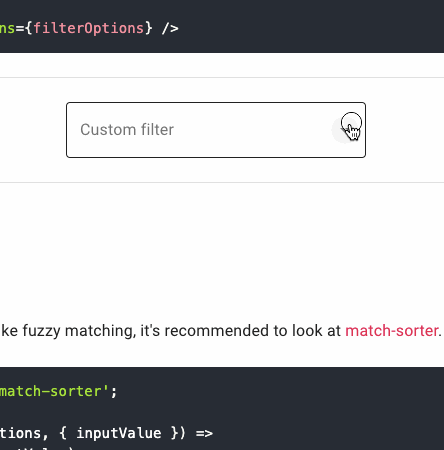Click the word "it's" in the paragraph
The height and width of the screenshot is (450, 444).
(150, 331)
